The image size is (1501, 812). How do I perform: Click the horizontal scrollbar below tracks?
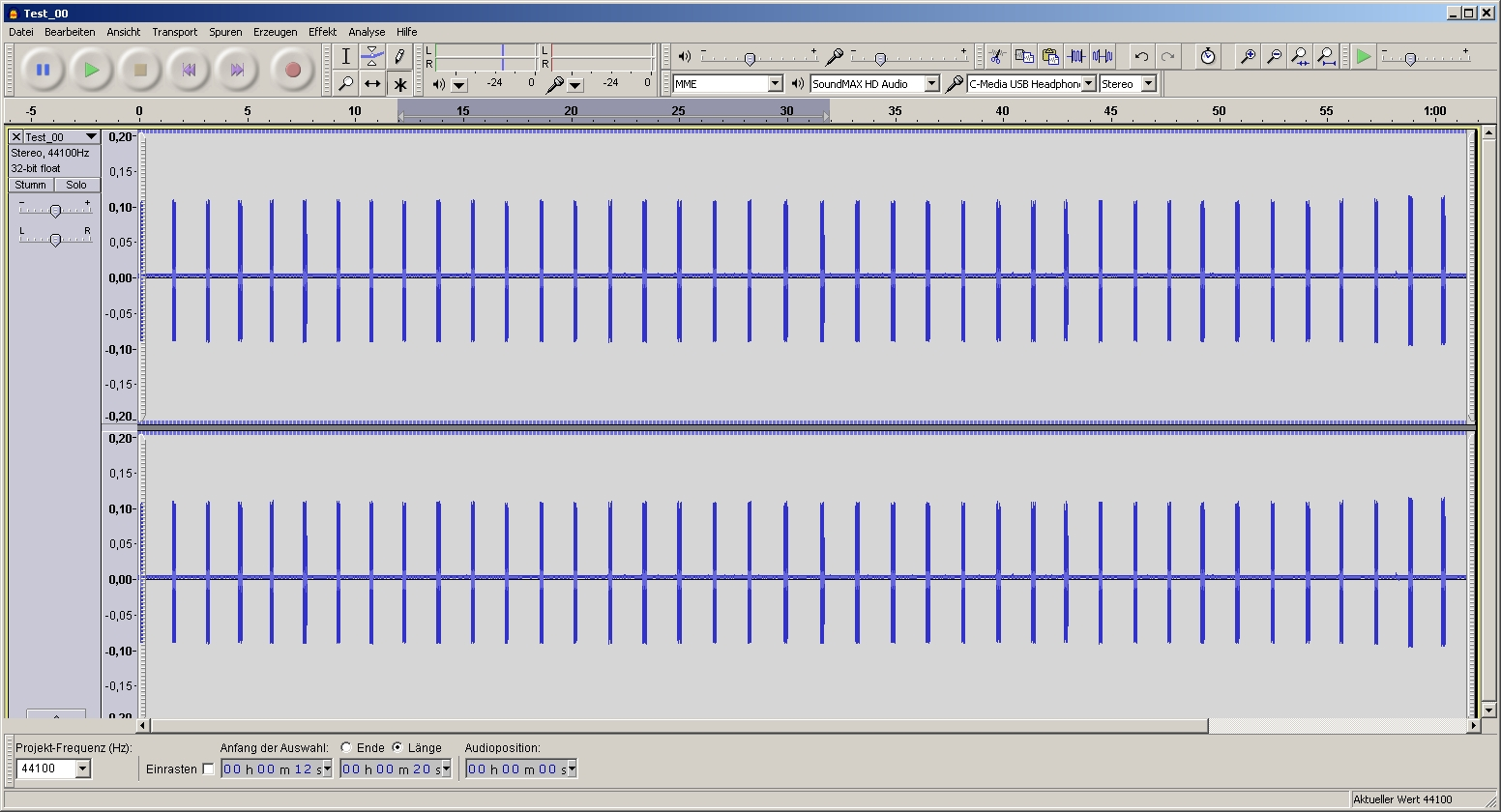pyautogui.click(x=680, y=726)
